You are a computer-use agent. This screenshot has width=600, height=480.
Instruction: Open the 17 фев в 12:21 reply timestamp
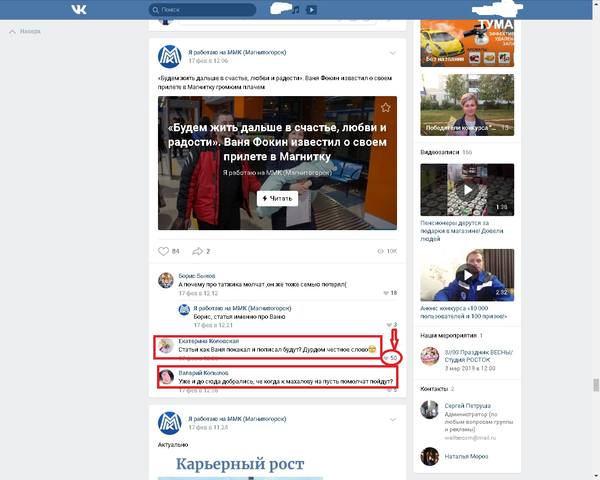click(213, 325)
